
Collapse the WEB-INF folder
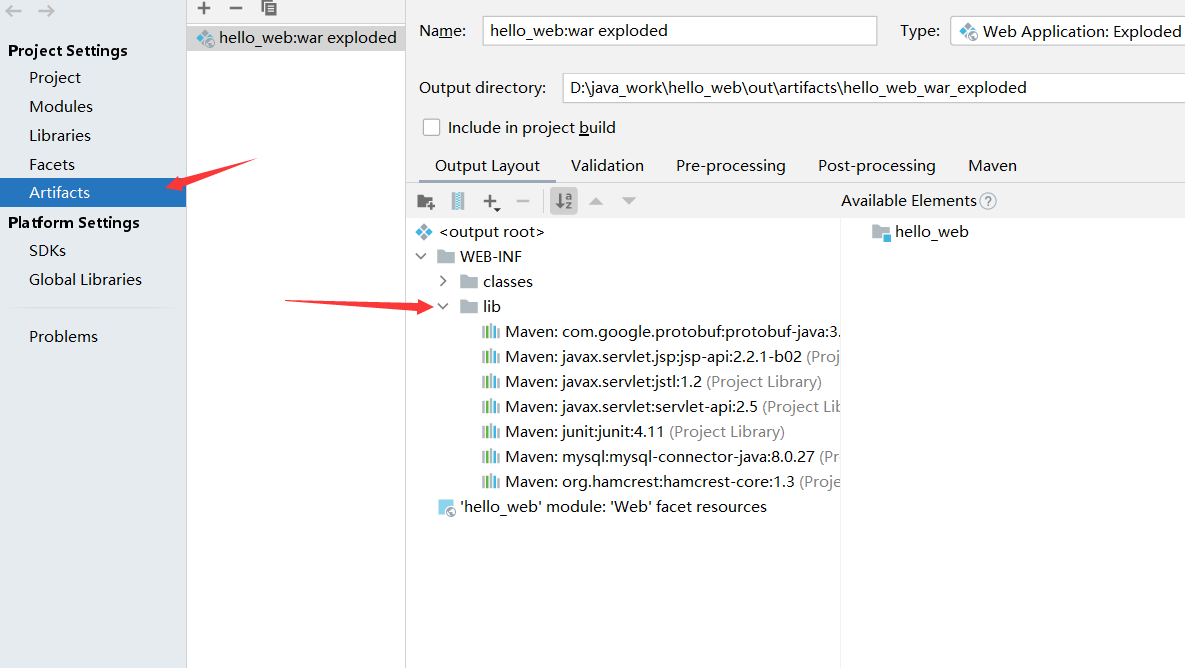[421, 257]
